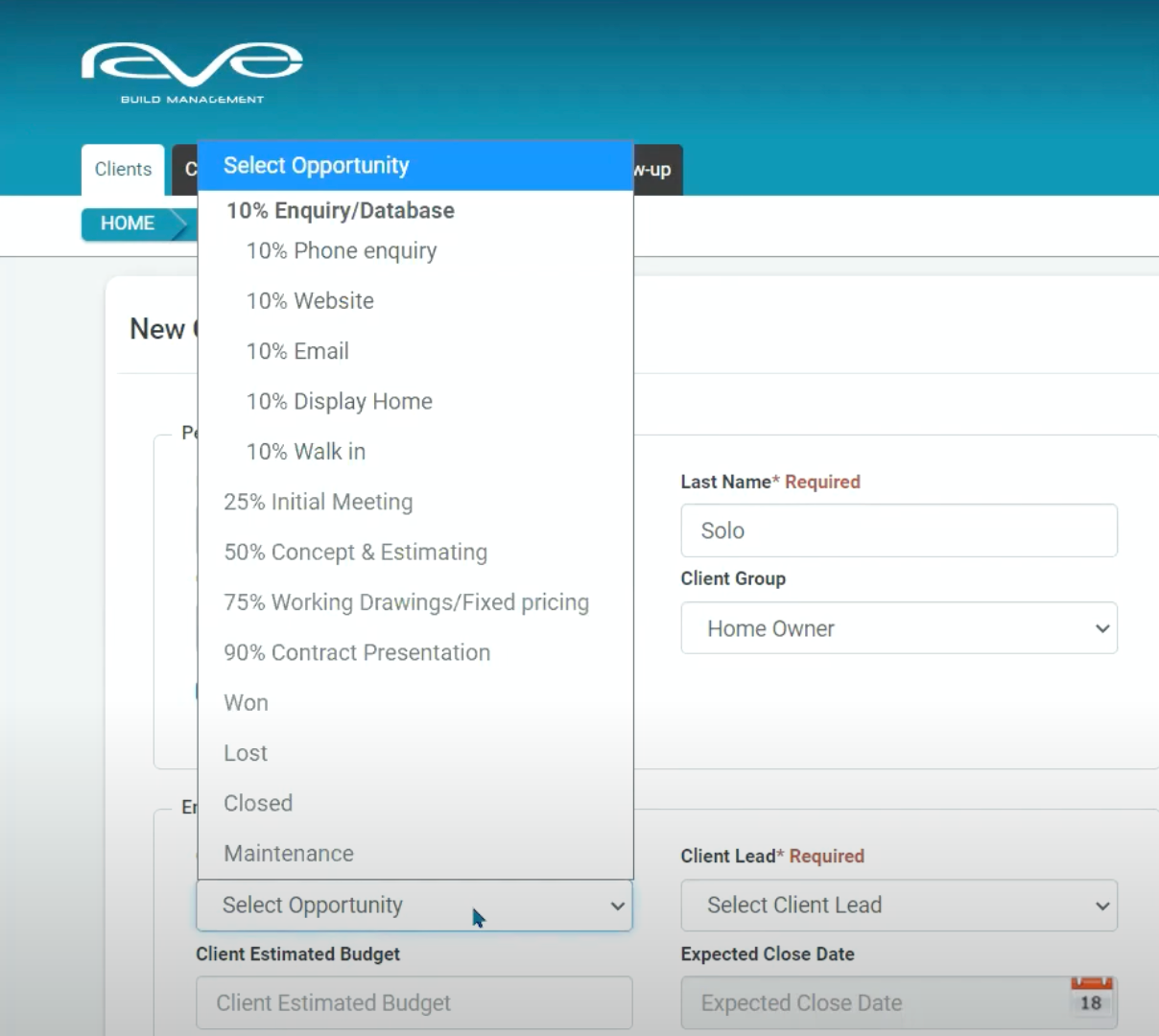Pick 75% Working Drawings/Fixed pricing
Viewport: 1159px width, 1036px height.
click(x=415, y=602)
